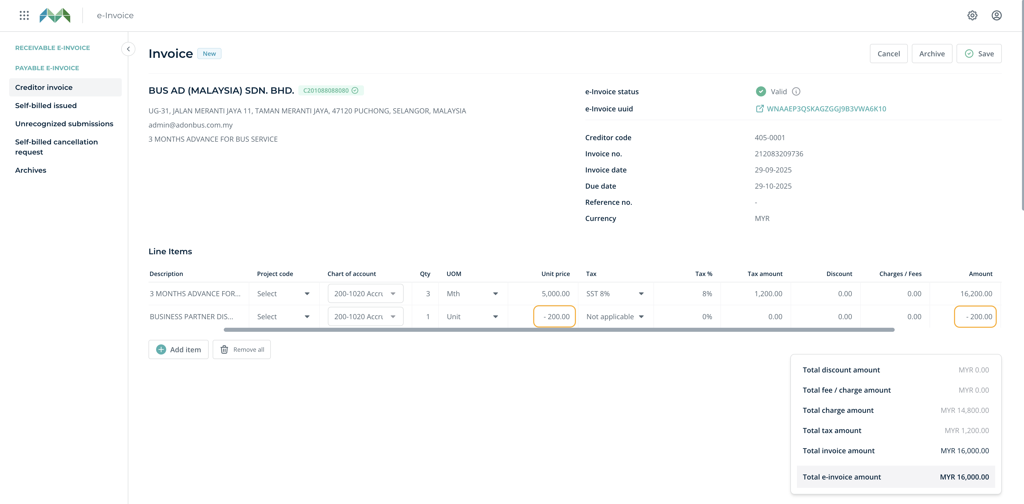Open the e-Invoice uuid WNAAEP3QSKAGZGGJ9B3VWA6K10 link
The height and width of the screenshot is (504, 1024).
tap(826, 109)
